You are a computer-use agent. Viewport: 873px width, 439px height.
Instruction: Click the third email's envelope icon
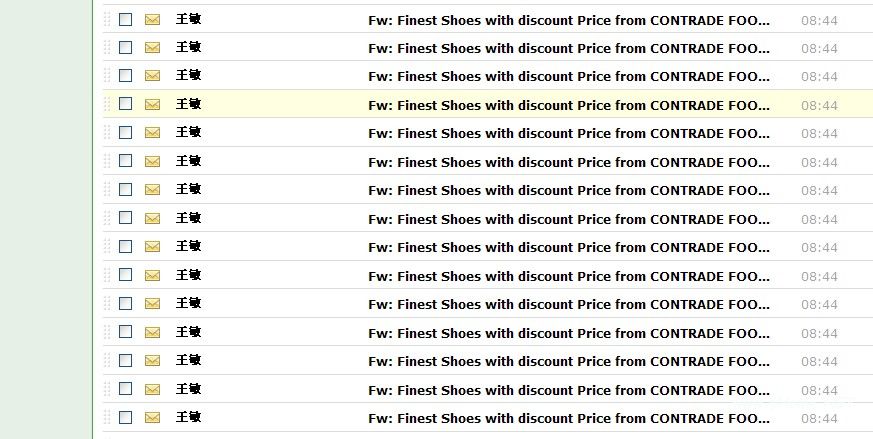pos(152,75)
